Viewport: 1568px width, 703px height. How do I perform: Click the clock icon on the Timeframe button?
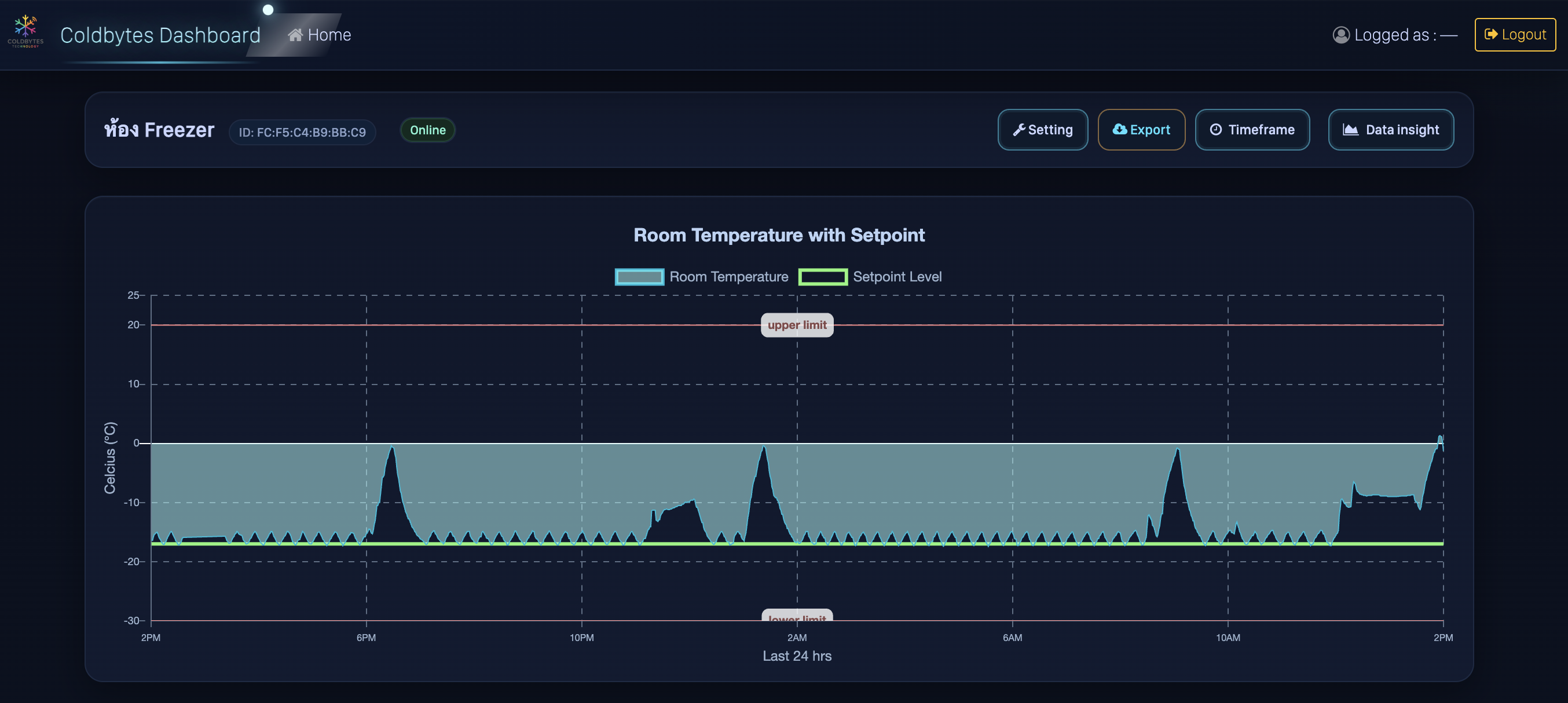click(x=1216, y=130)
